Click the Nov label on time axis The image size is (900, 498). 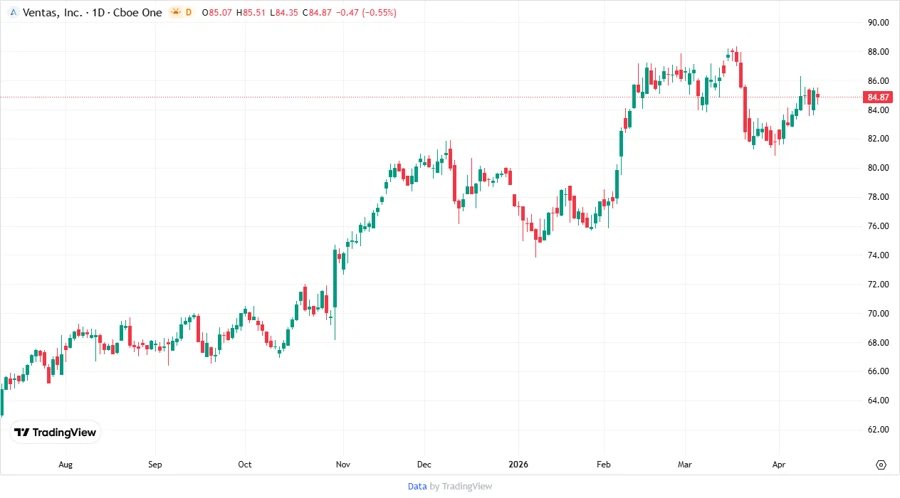coord(343,465)
